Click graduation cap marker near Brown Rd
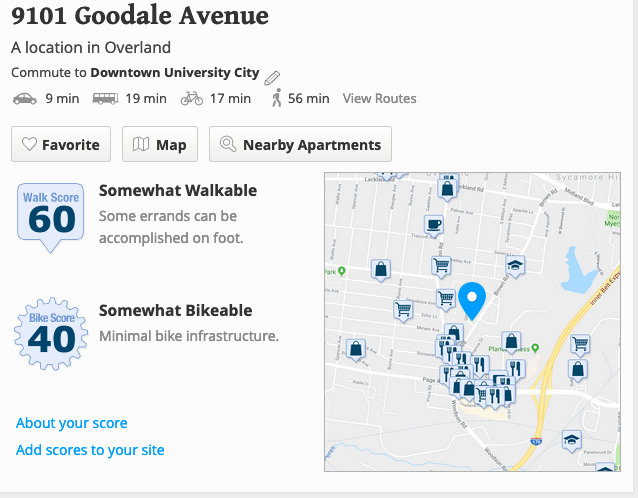This screenshot has height=498, width=638. pyautogui.click(x=515, y=266)
